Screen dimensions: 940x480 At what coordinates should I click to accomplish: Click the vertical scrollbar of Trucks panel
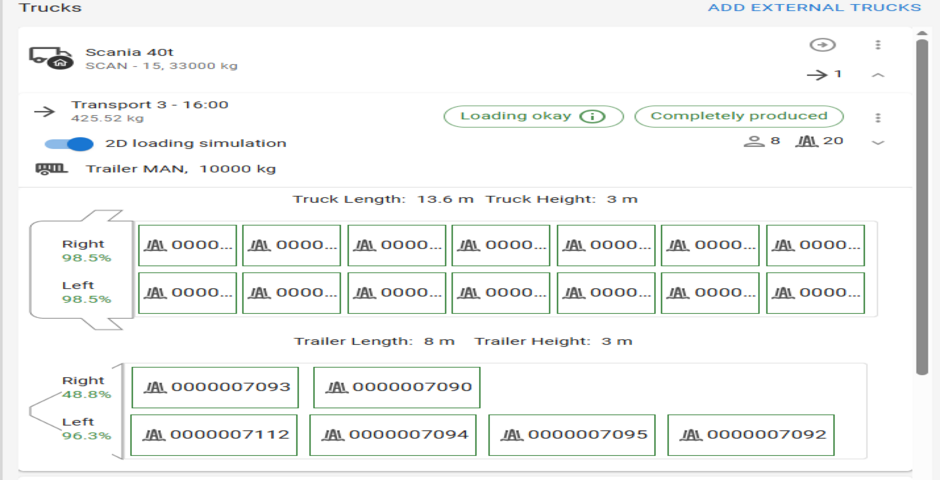pyautogui.click(x=921, y=200)
